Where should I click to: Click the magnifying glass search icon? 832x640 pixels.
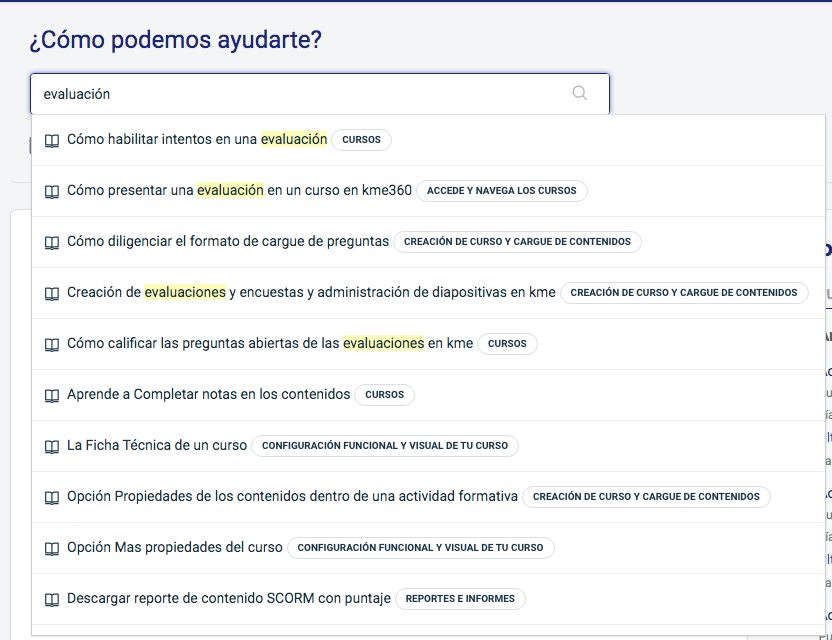[579, 93]
